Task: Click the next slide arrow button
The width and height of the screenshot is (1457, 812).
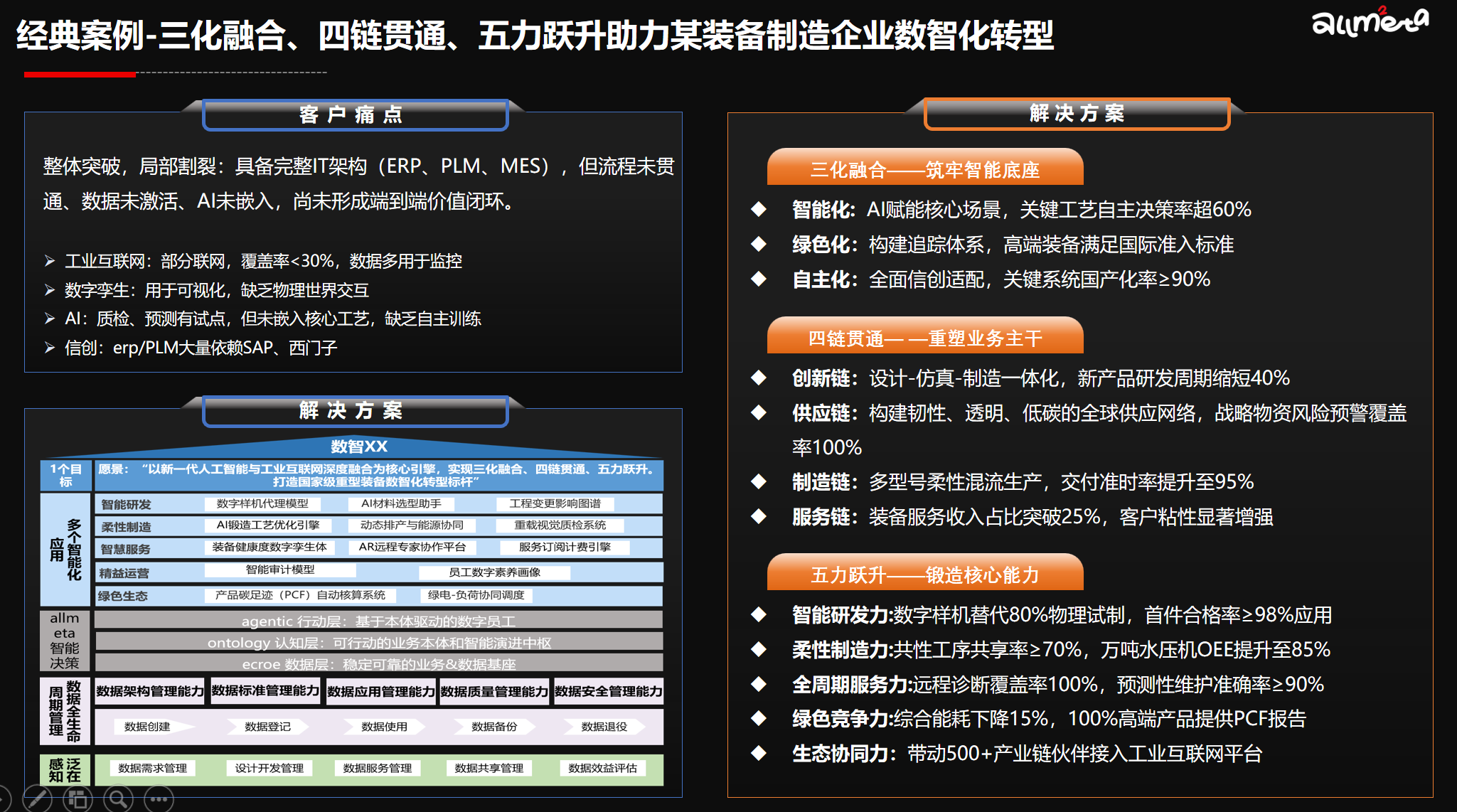Action: point(3,798)
